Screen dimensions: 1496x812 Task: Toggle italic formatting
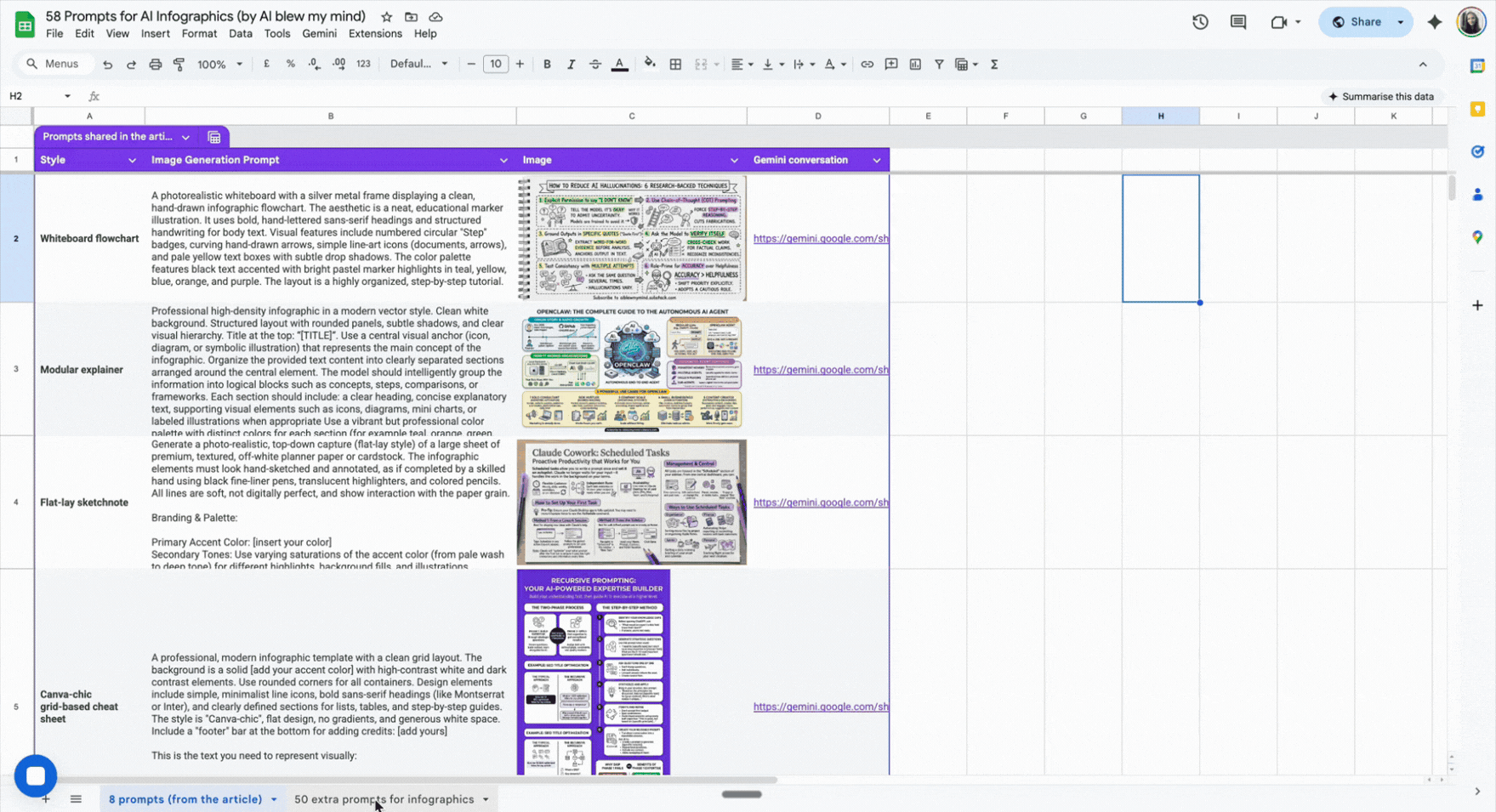(x=571, y=64)
